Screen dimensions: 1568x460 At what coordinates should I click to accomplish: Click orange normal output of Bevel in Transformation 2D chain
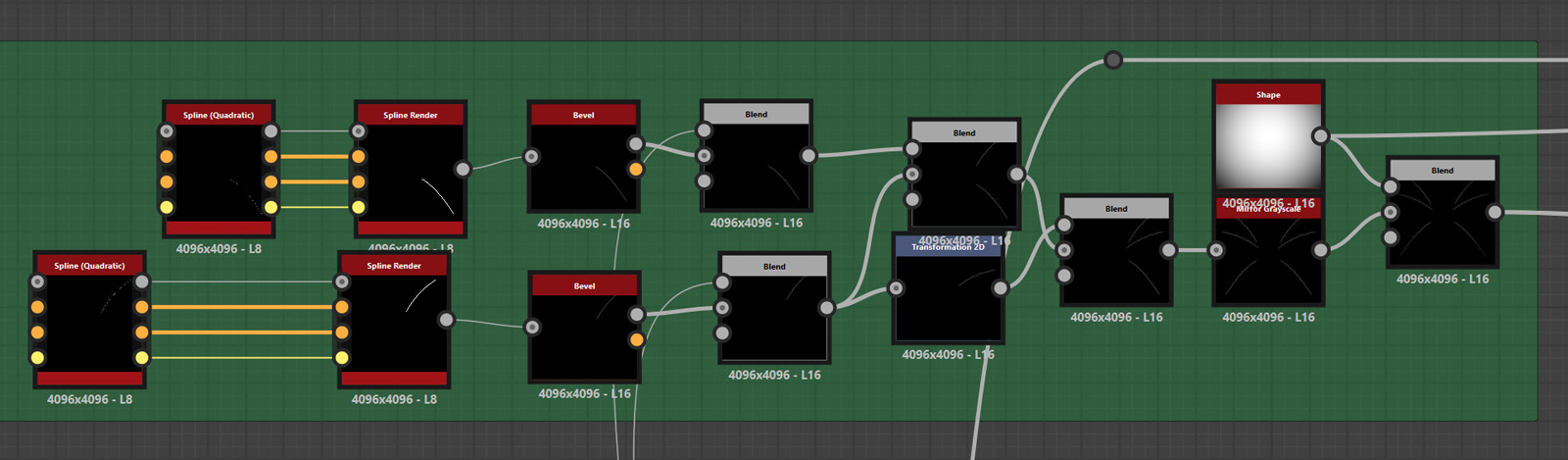[x=637, y=339]
